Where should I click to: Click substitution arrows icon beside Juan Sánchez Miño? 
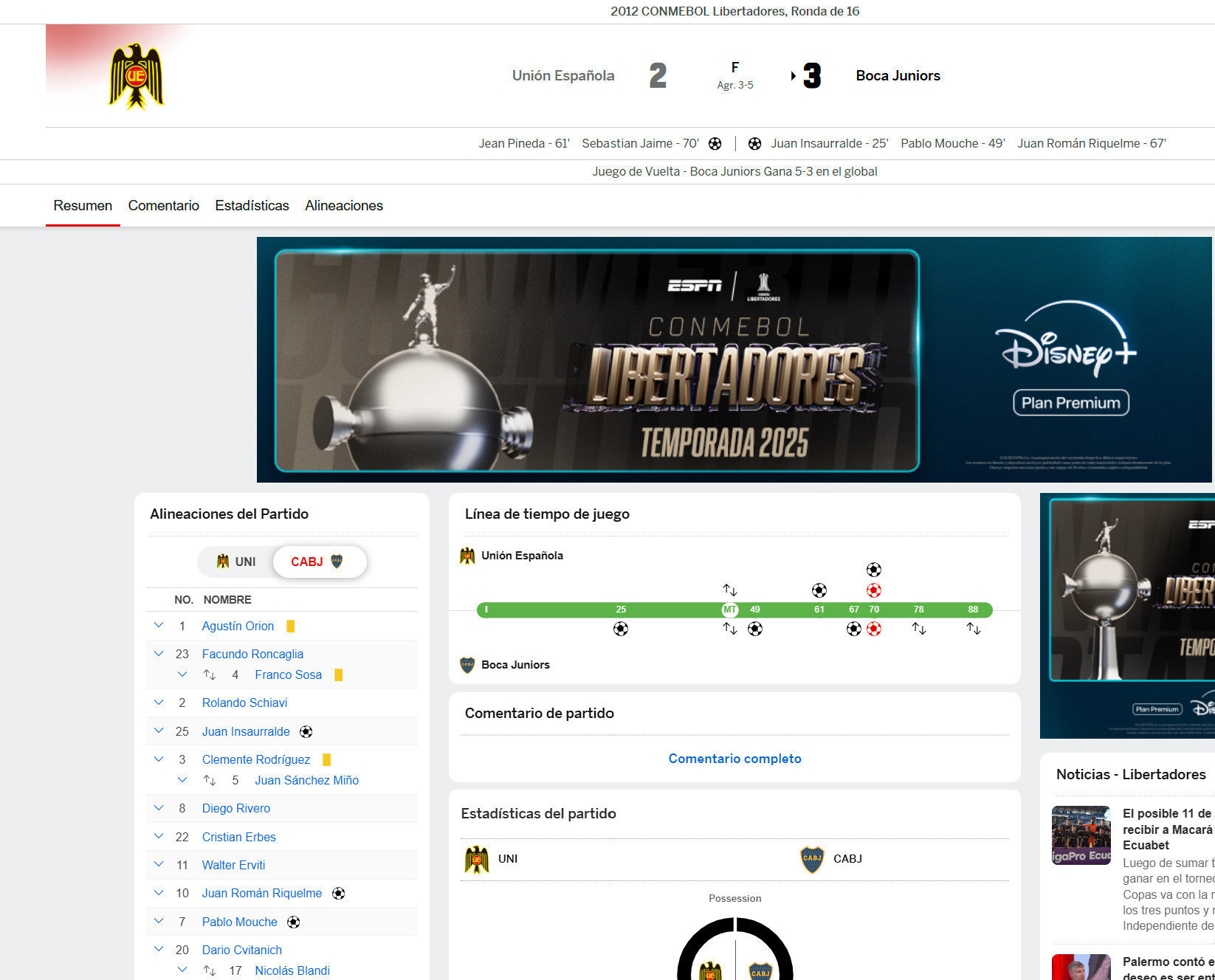(210, 780)
